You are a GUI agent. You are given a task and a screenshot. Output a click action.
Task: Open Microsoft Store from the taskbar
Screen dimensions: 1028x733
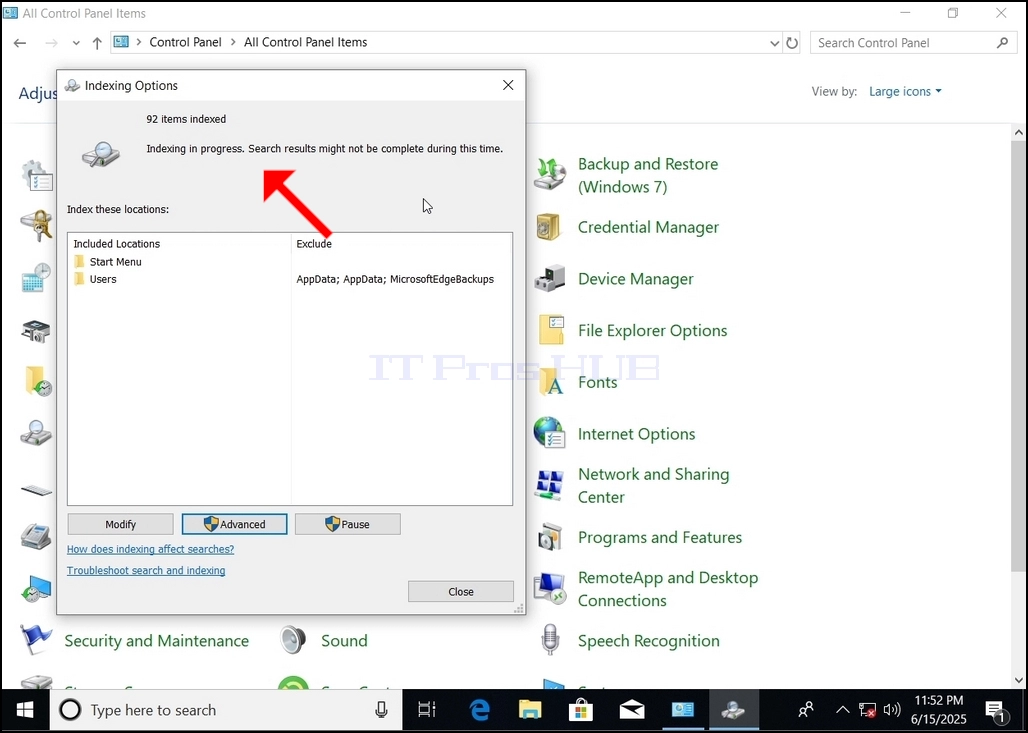pos(581,710)
